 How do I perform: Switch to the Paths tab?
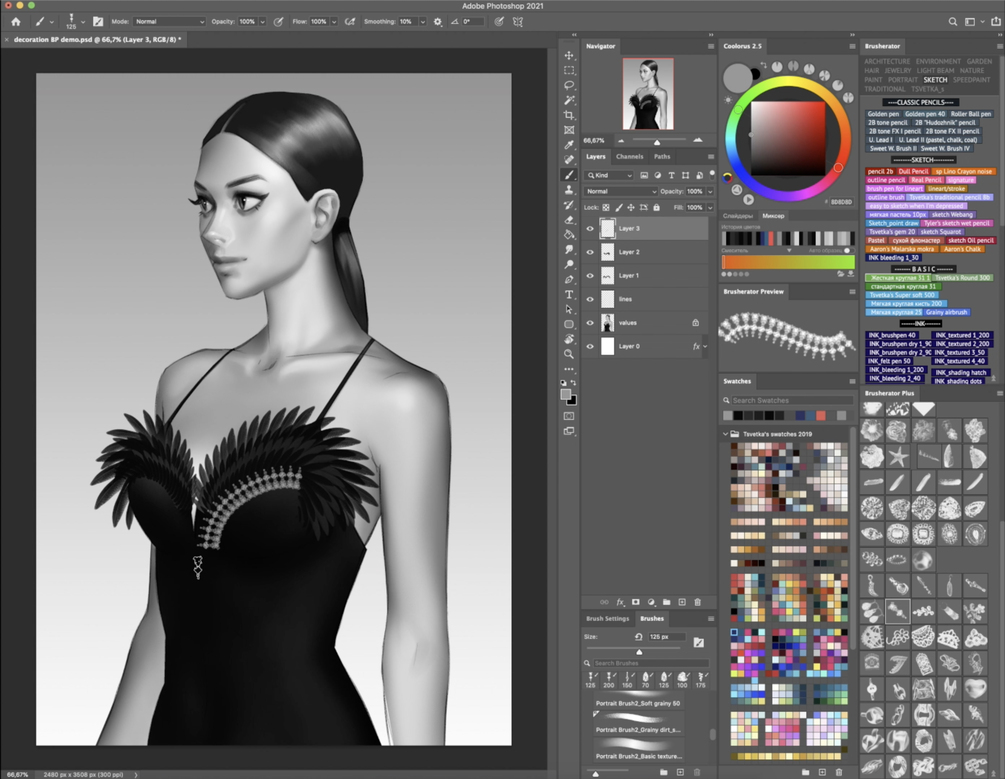[662, 156]
